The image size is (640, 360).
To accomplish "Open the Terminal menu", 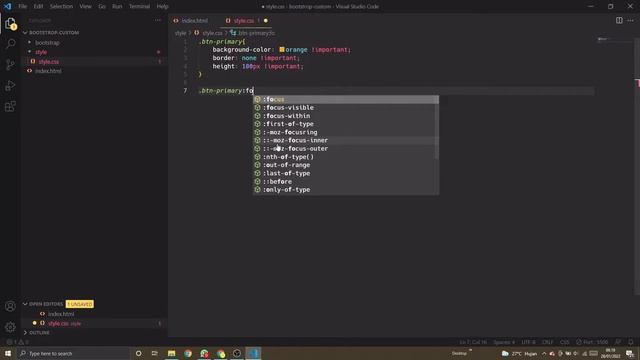I will click(x=139, y=7).
